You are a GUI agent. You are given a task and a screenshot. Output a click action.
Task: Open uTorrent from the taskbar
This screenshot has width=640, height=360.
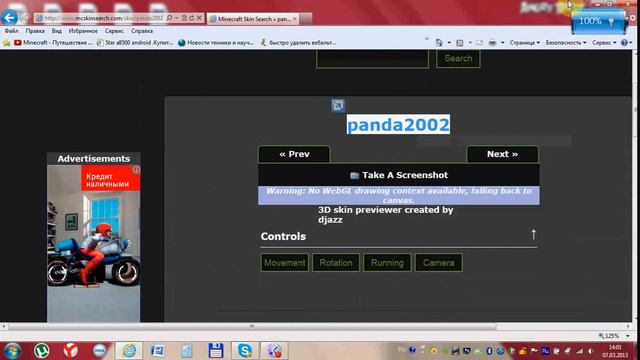(42, 351)
